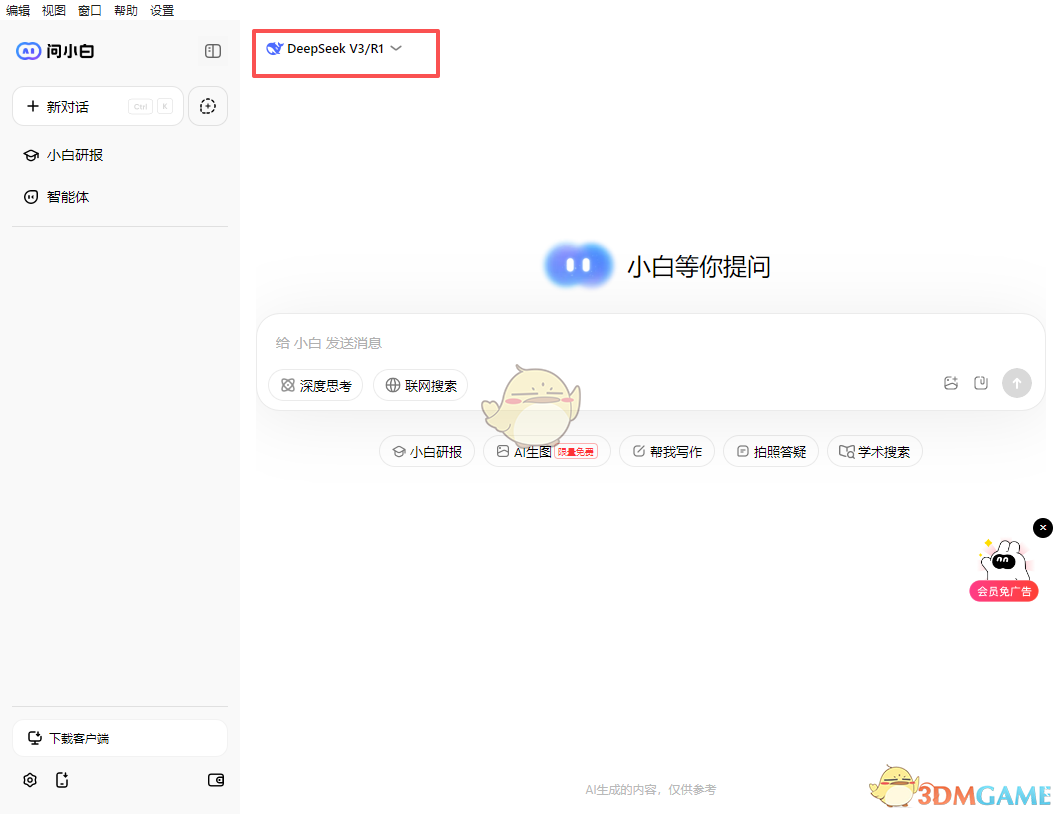Open the wallet icon at the bottom right
This screenshot has height=814, width=1062.
pyautogui.click(x=215, y=780)
